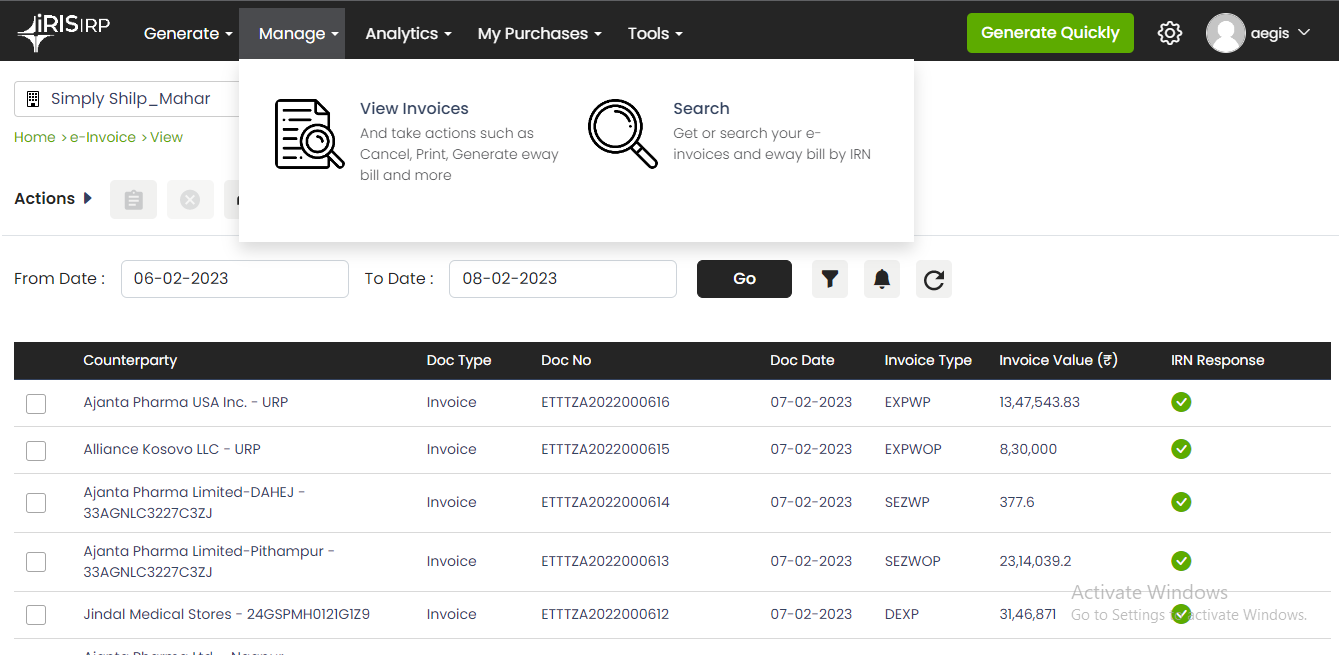Open the notifications bell icon
This screenshot has width=1339, height=655.
[882, 279]
